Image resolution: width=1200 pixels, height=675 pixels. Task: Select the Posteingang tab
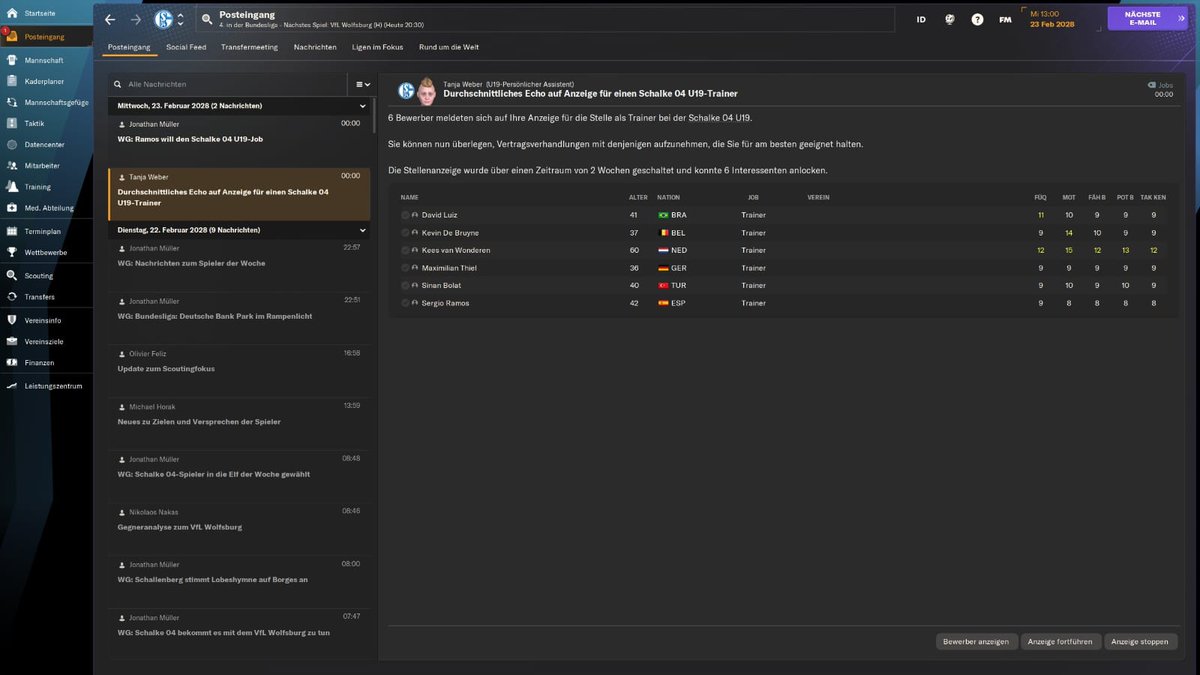tap(129, 47)
